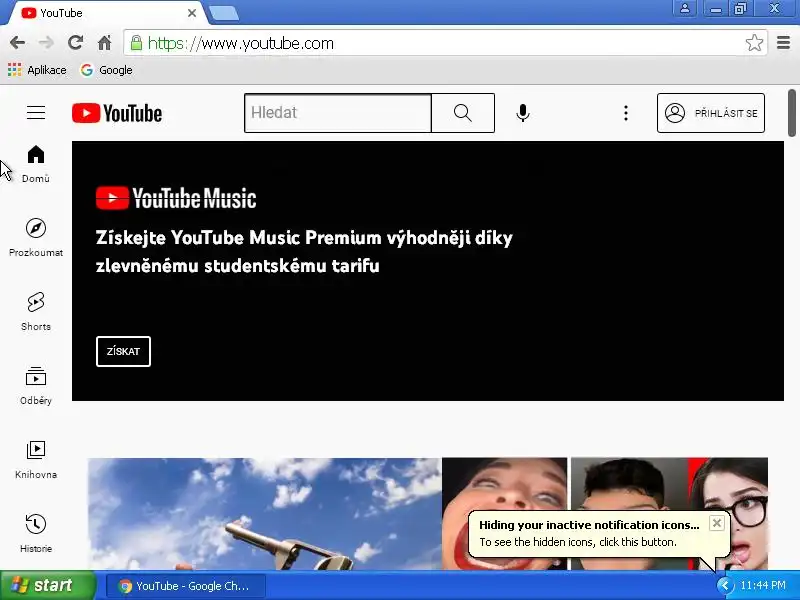Click the ZÍSKAT button
Viewport: 800px width, 600px height.
point(123,352)
